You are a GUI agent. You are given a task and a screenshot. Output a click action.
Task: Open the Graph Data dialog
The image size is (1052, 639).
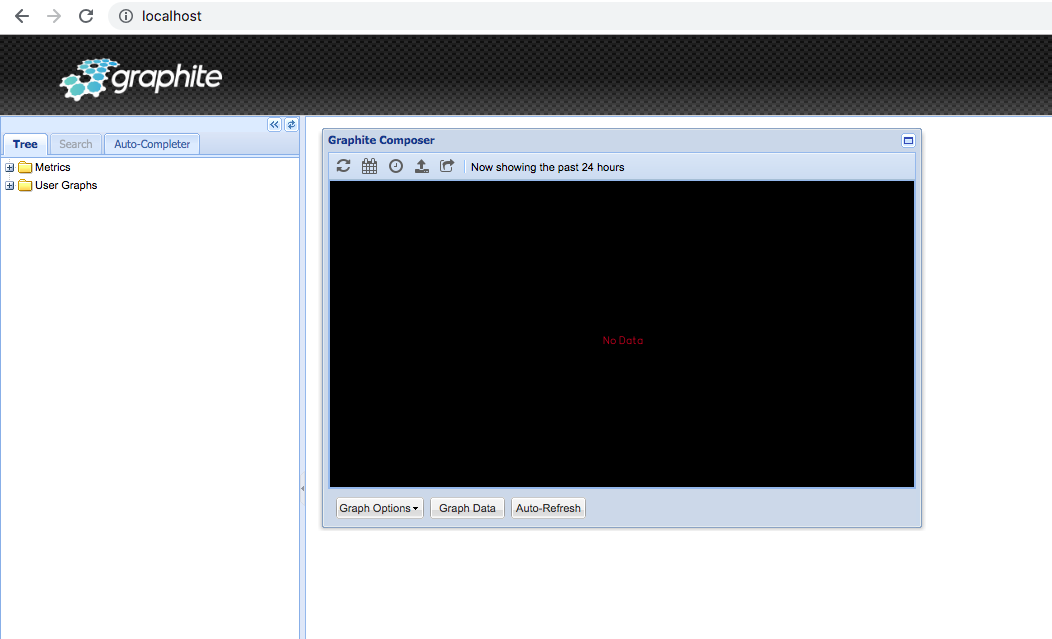(468, 508)
